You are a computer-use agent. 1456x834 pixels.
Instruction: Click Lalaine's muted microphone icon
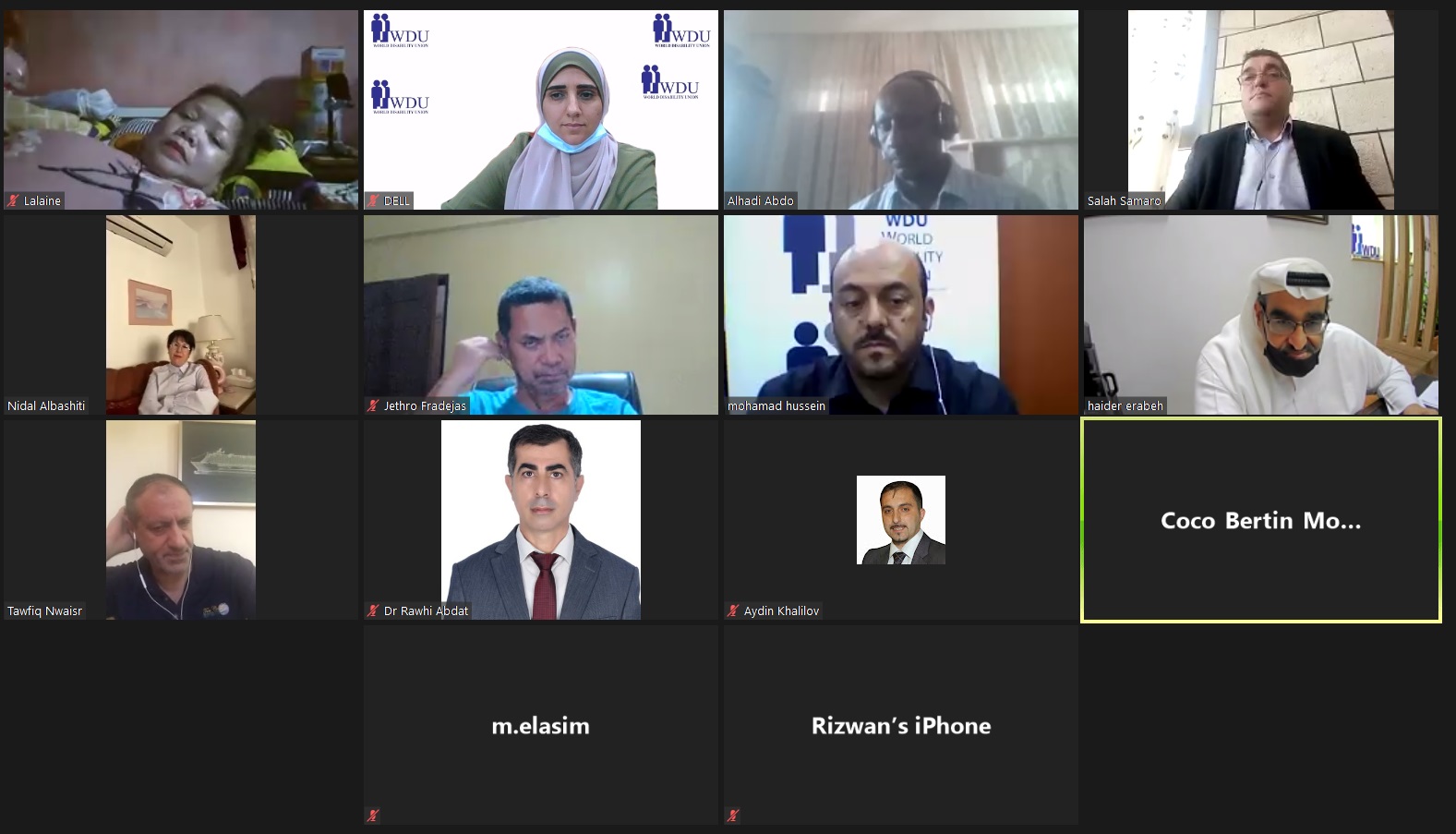[x=13, y=200]
